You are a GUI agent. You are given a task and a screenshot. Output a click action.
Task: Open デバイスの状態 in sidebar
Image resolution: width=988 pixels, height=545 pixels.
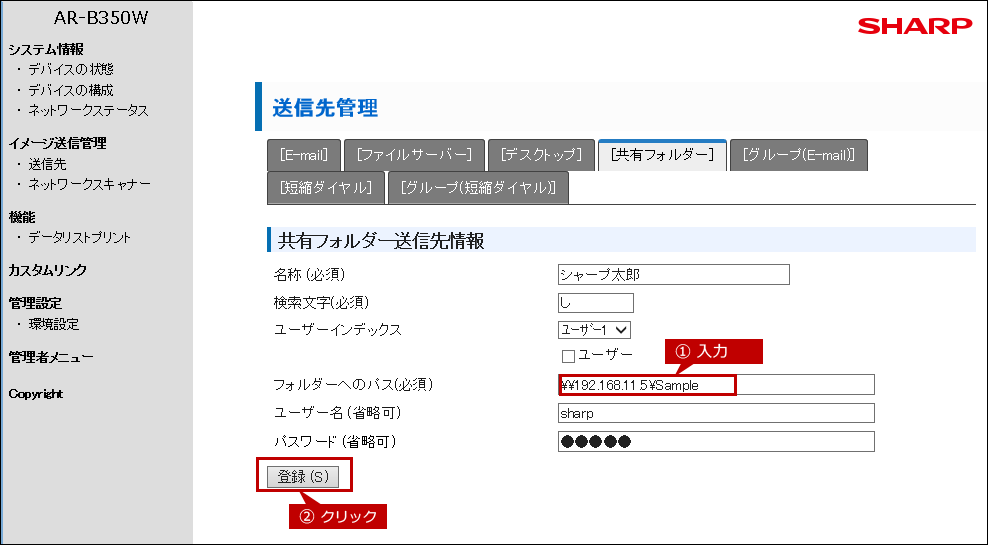[70, 69]
